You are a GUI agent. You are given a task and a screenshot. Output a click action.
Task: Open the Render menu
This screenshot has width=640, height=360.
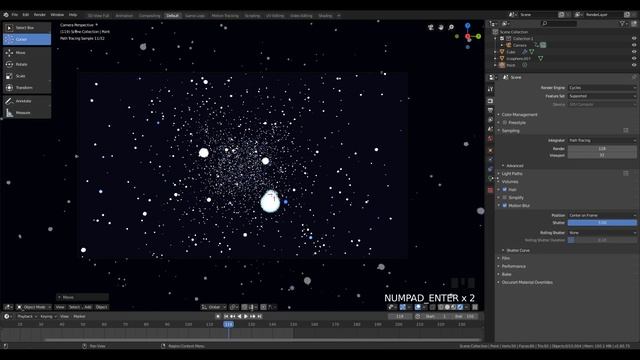[40, 15]
